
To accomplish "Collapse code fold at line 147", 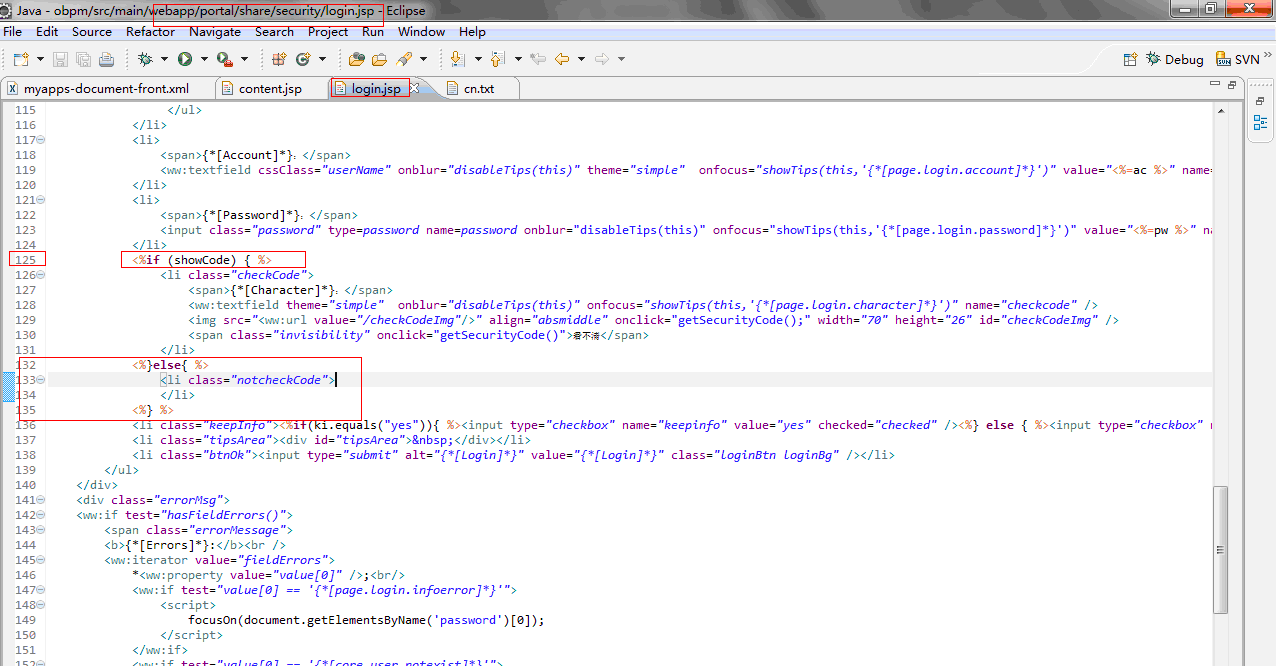I will pos(41,590).
